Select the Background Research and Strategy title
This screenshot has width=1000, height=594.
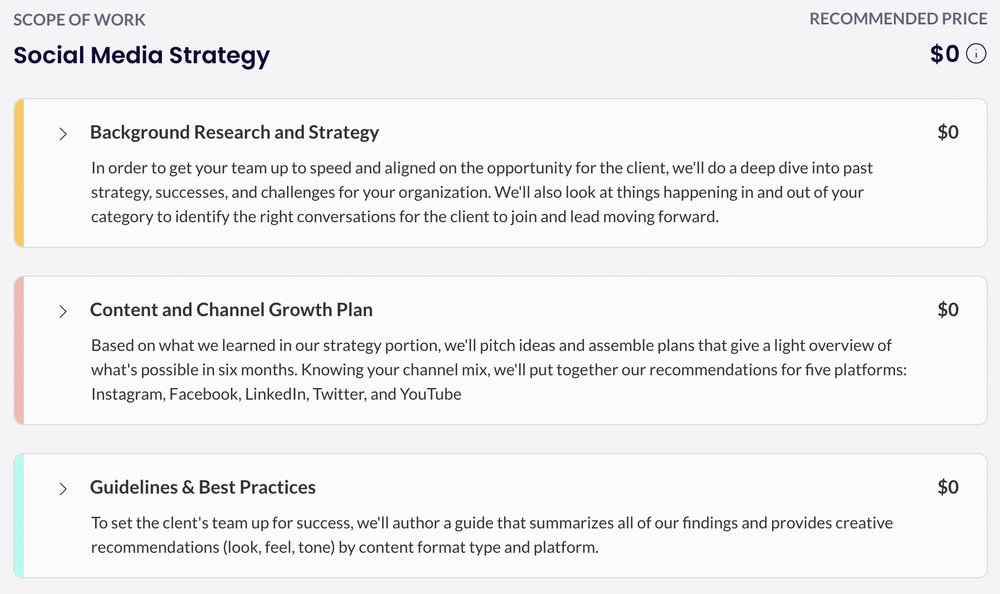tap(234, 132)
